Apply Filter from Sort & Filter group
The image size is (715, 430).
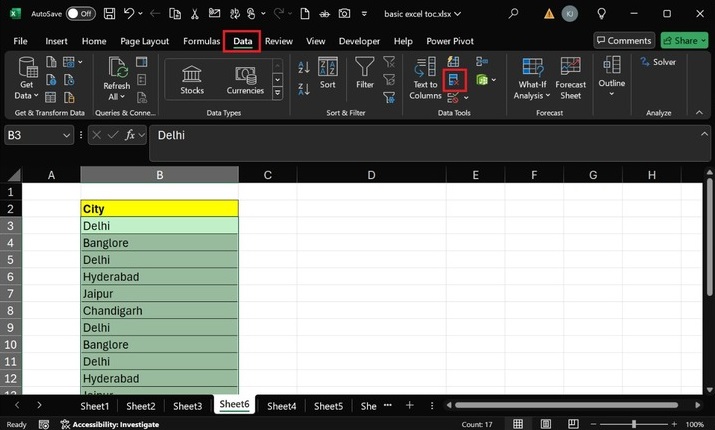[365, 73]
